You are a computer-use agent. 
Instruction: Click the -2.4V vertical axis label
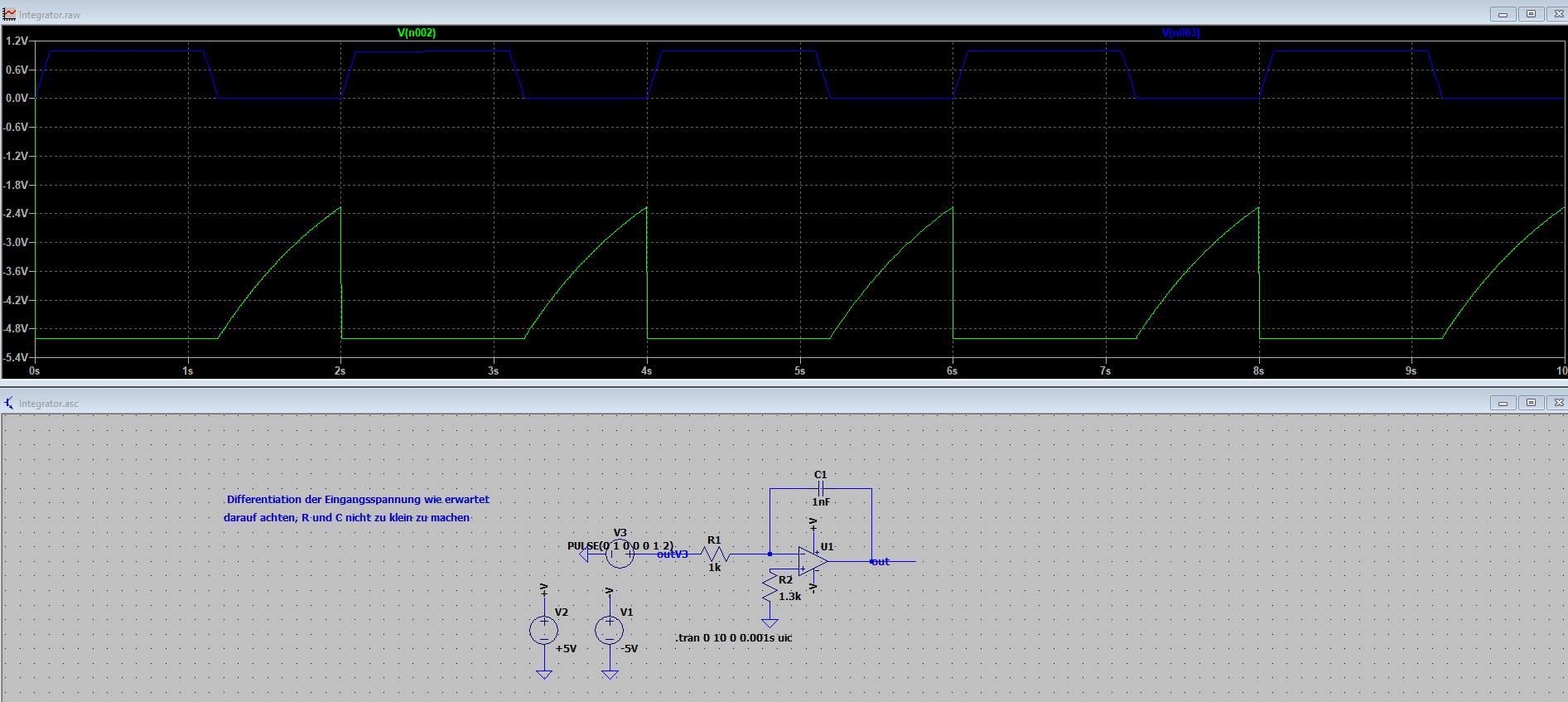[x=16, y=213]
